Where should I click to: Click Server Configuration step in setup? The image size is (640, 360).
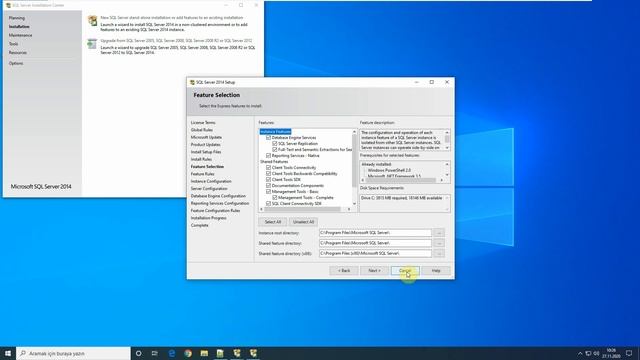(x=209, y=189)
